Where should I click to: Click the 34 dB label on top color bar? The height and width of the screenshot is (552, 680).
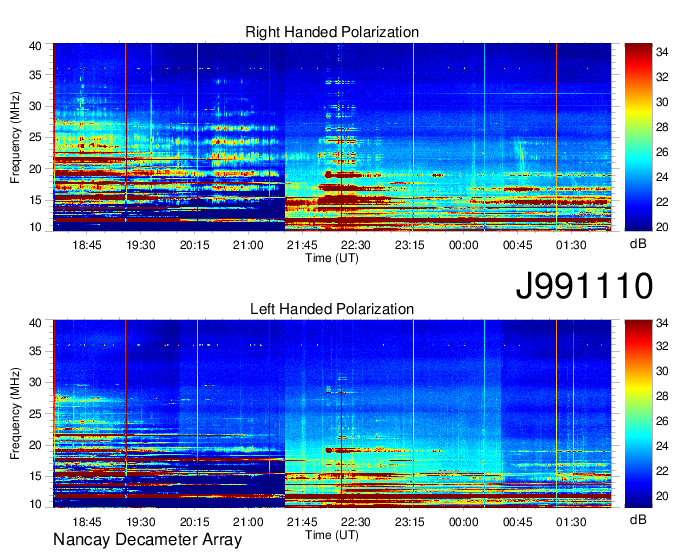pyautogui.click(x=662, y=52)
